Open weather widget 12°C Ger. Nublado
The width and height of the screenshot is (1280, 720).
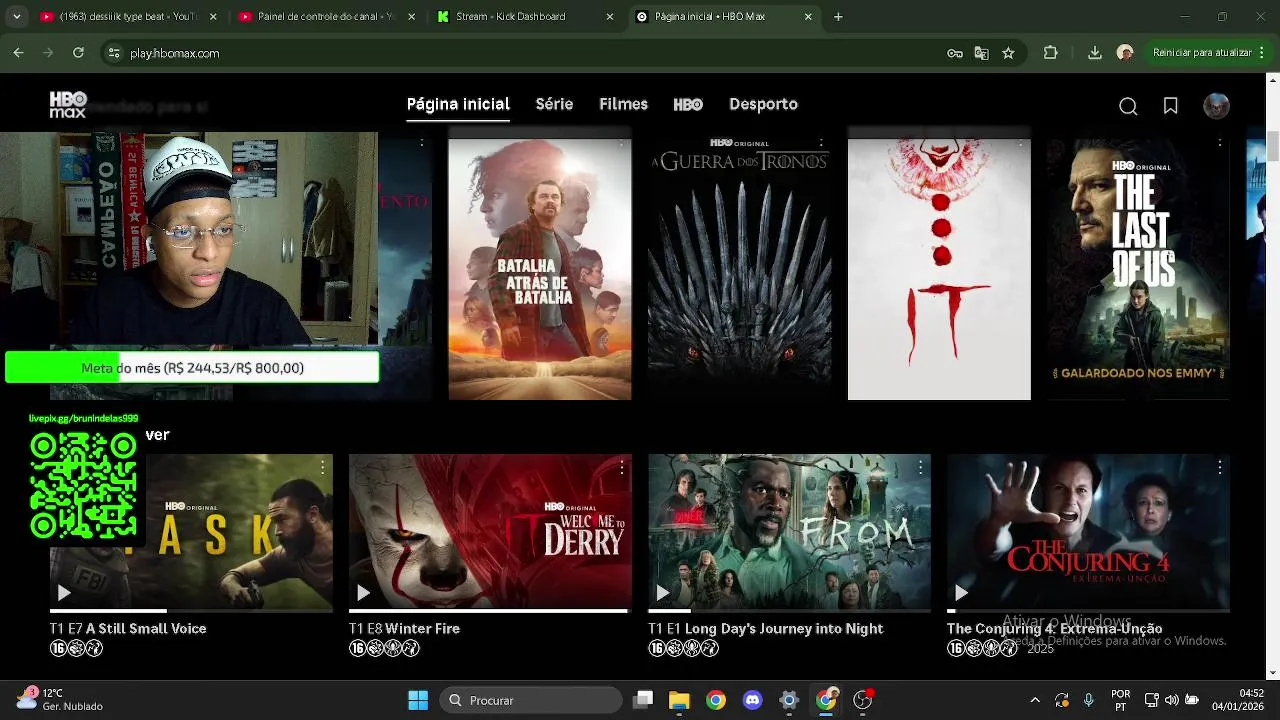tap(60, 699)
